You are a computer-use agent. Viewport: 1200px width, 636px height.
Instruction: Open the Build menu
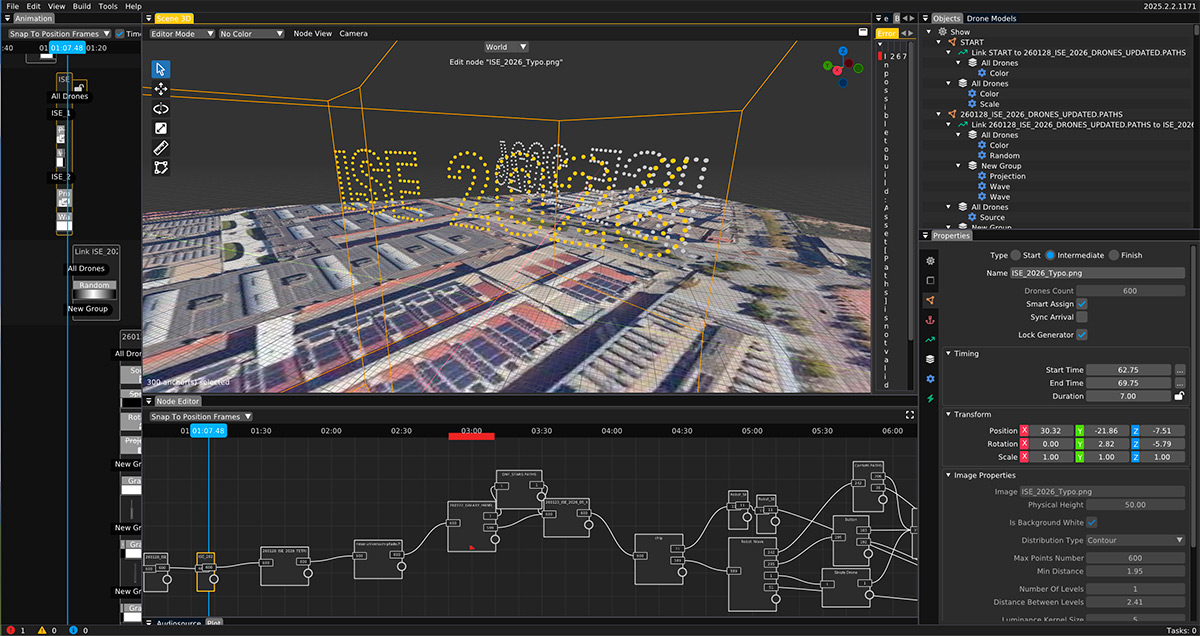coord(82,6)
